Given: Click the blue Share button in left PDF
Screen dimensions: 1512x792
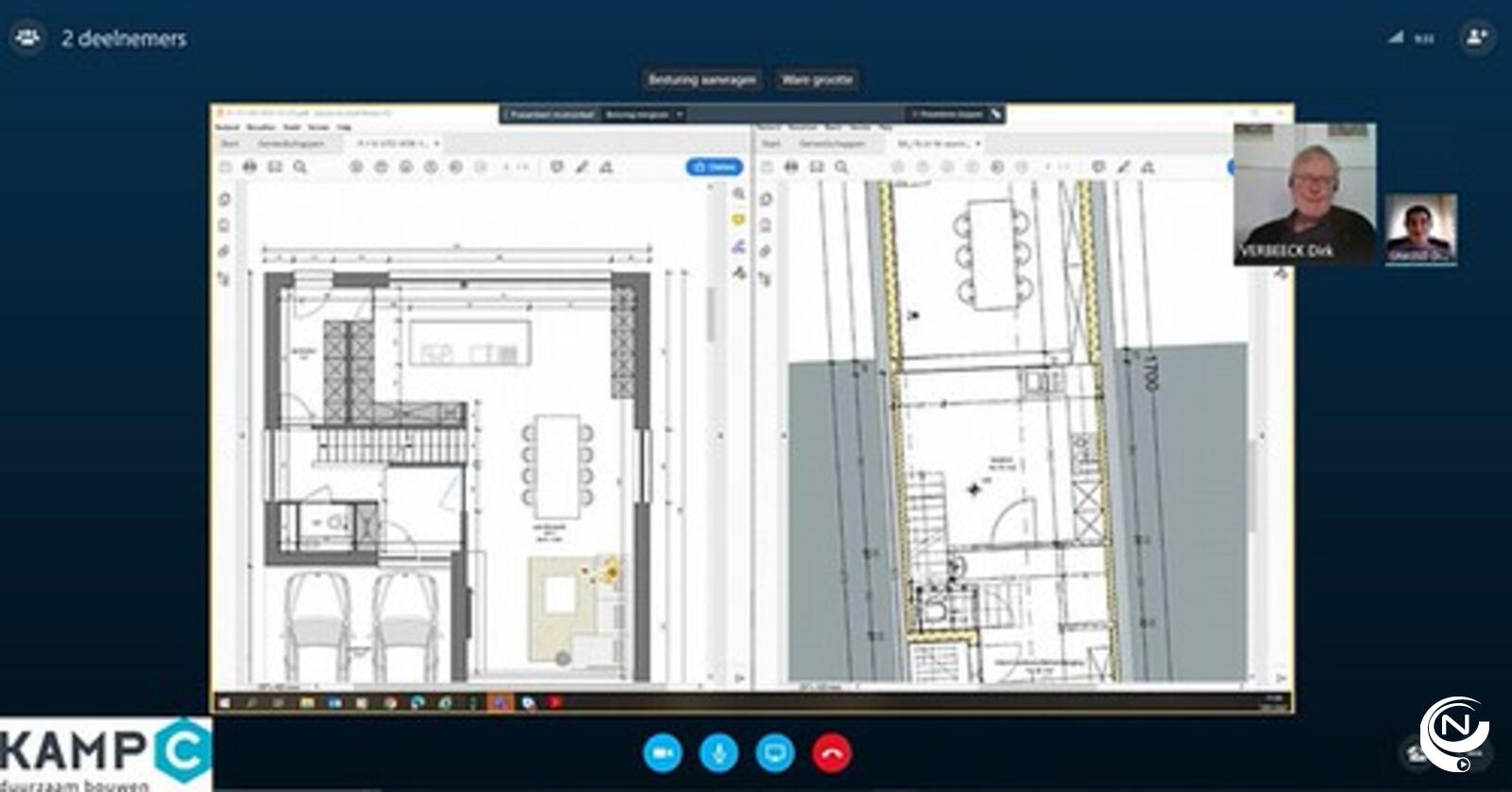Looking at the screenshot, I should tap(714, 167).
